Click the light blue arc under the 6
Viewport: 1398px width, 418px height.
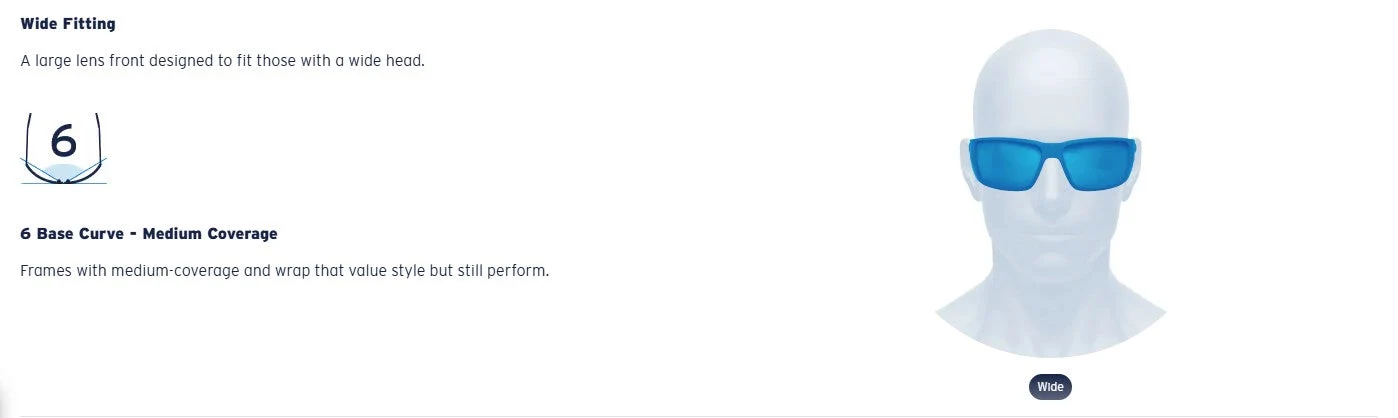point(63,173)
